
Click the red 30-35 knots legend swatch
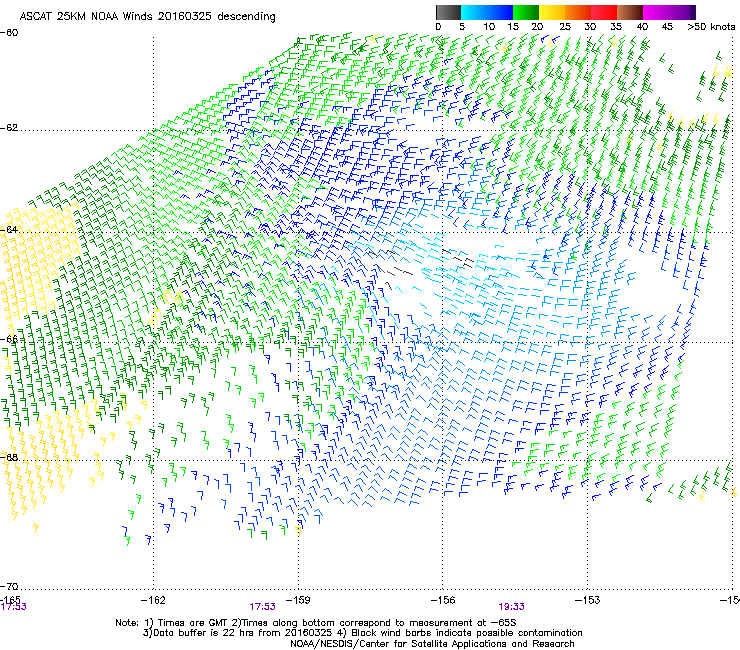click(x=604, y=12)
